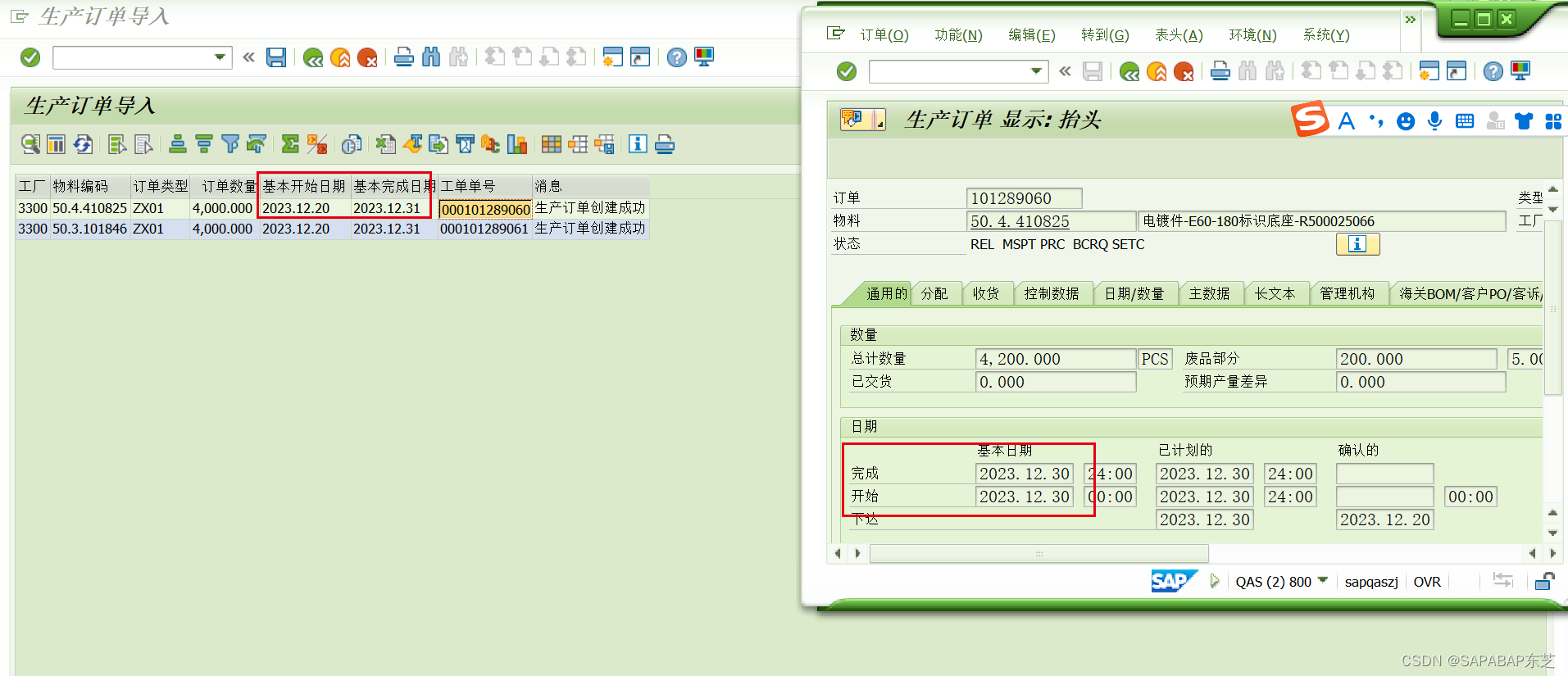
Task: Click Find binoculars icon in 生产订单导入 window
Action: tap(431, 57)
